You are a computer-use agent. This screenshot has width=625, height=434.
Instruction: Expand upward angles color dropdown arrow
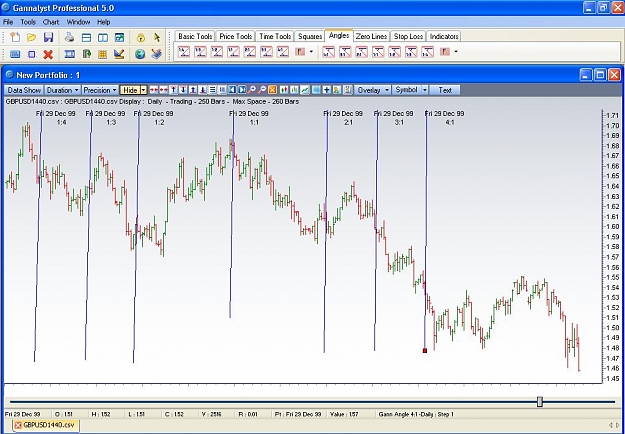311,52
